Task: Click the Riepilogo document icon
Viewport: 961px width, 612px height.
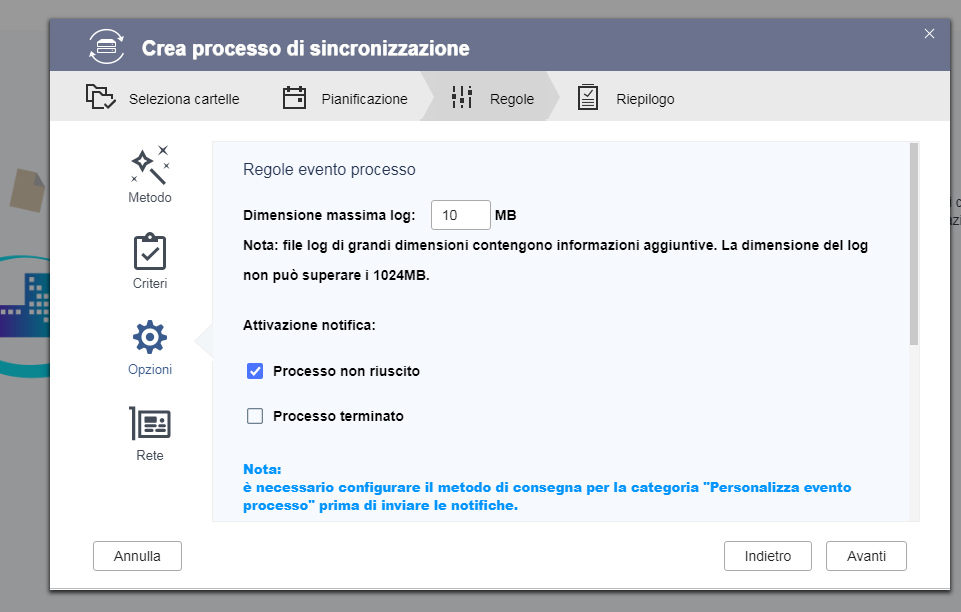Action: [x=588, y=98]
